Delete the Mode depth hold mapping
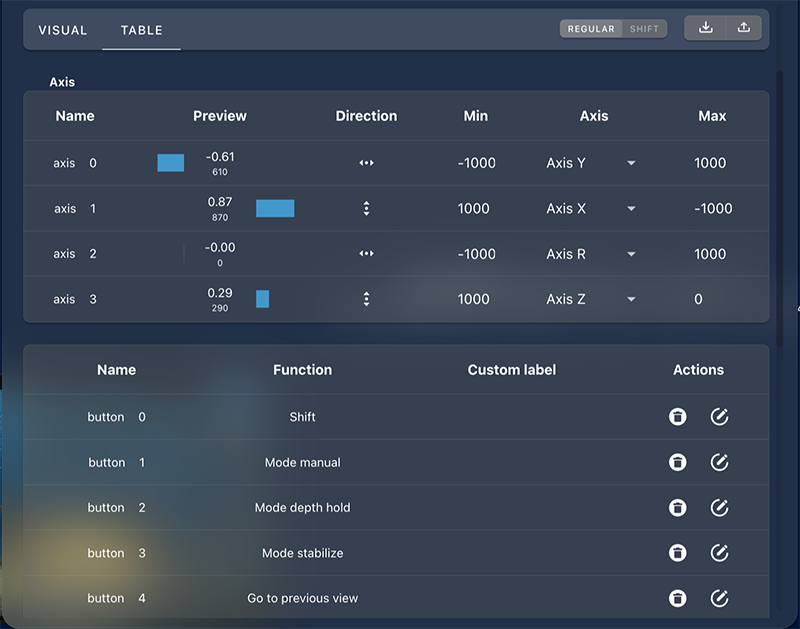 678,508
